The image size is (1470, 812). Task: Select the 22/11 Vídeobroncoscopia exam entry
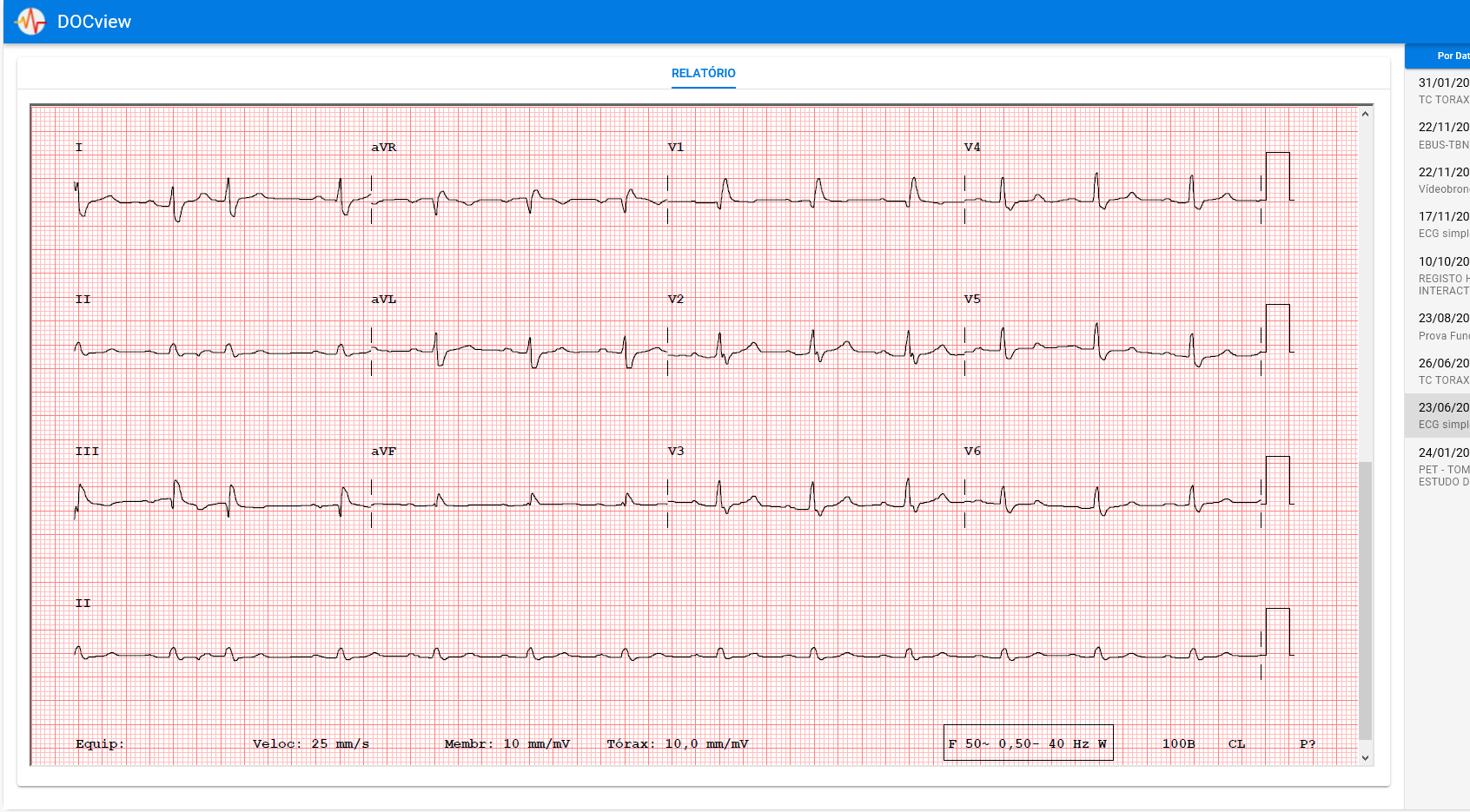[1442, 180]
